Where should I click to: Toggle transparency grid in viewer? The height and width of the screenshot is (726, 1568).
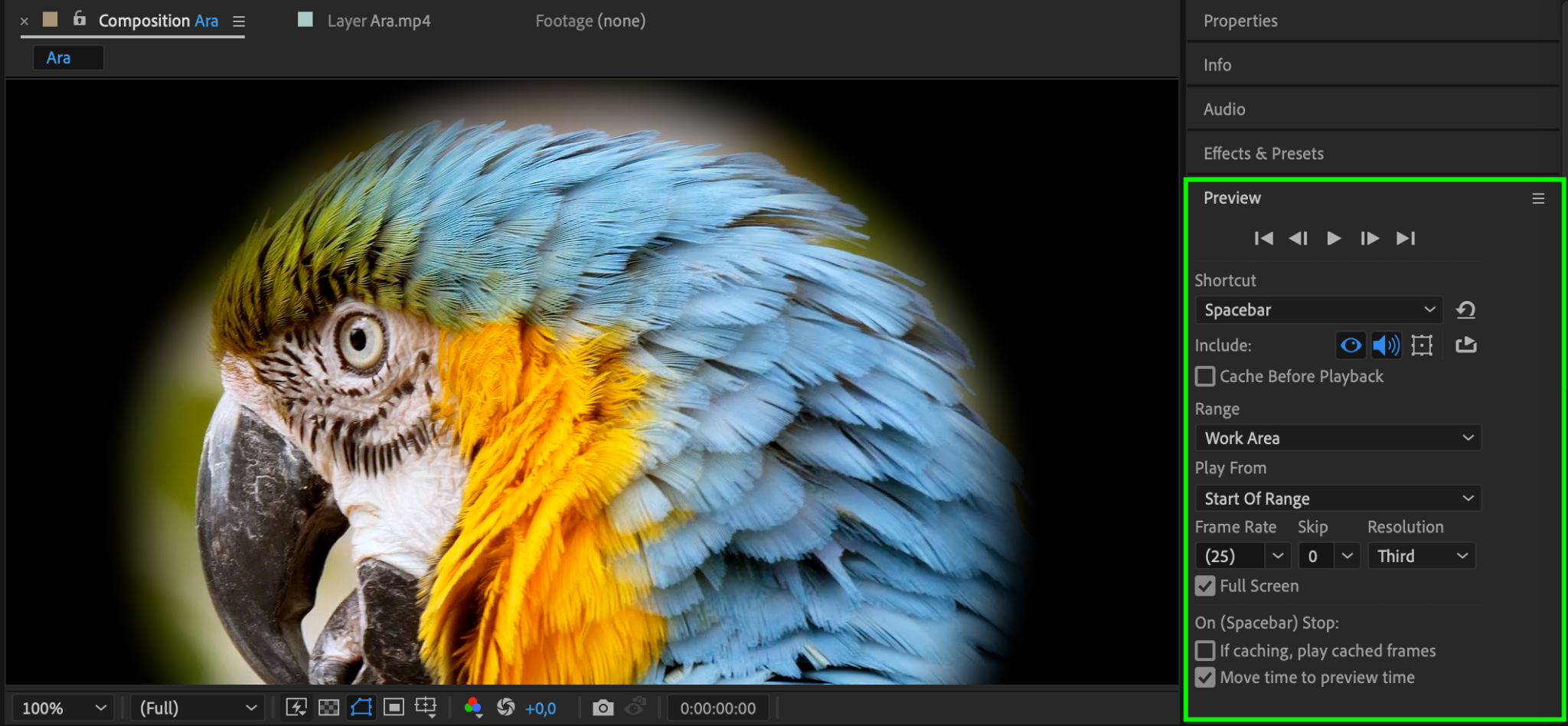click(x=328, y=708)
